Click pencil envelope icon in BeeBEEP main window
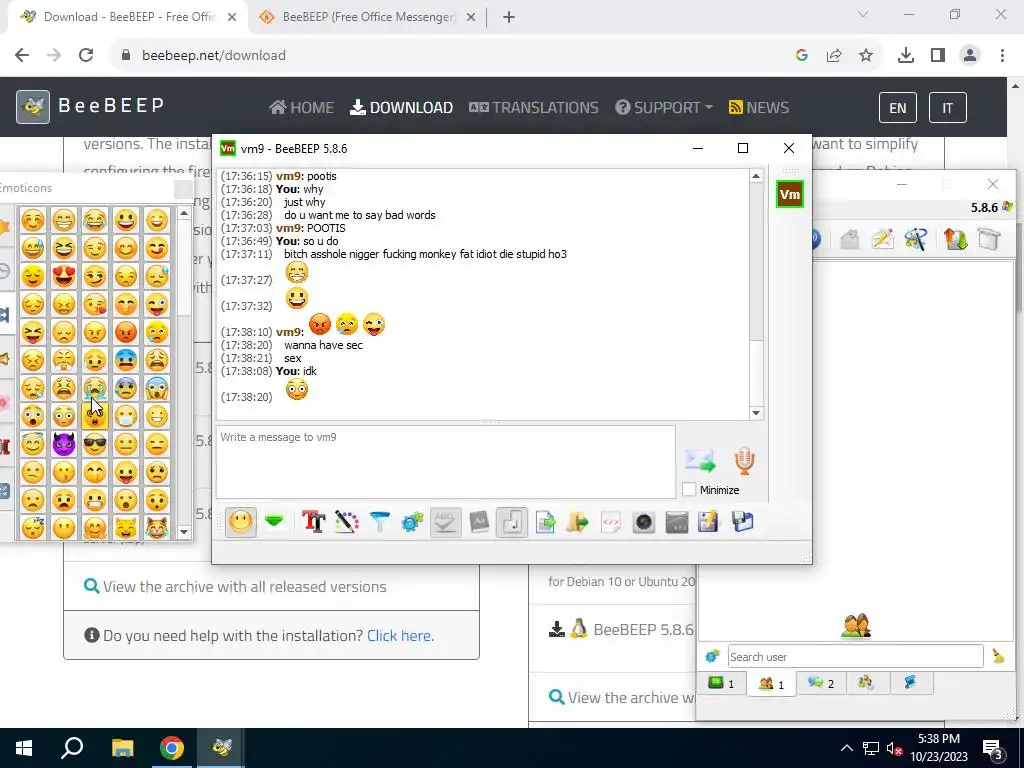 [x=882, y=239]
